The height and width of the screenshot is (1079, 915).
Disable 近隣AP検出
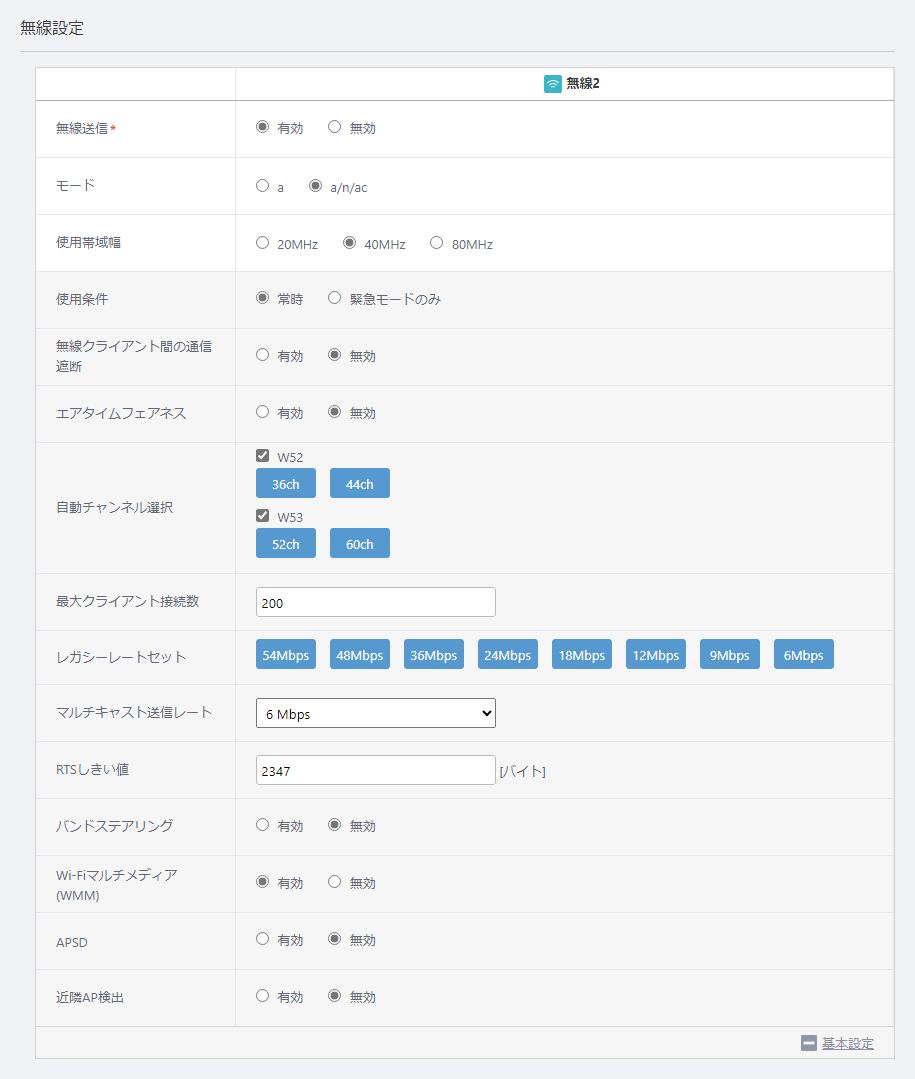click(x=334, y=996)
